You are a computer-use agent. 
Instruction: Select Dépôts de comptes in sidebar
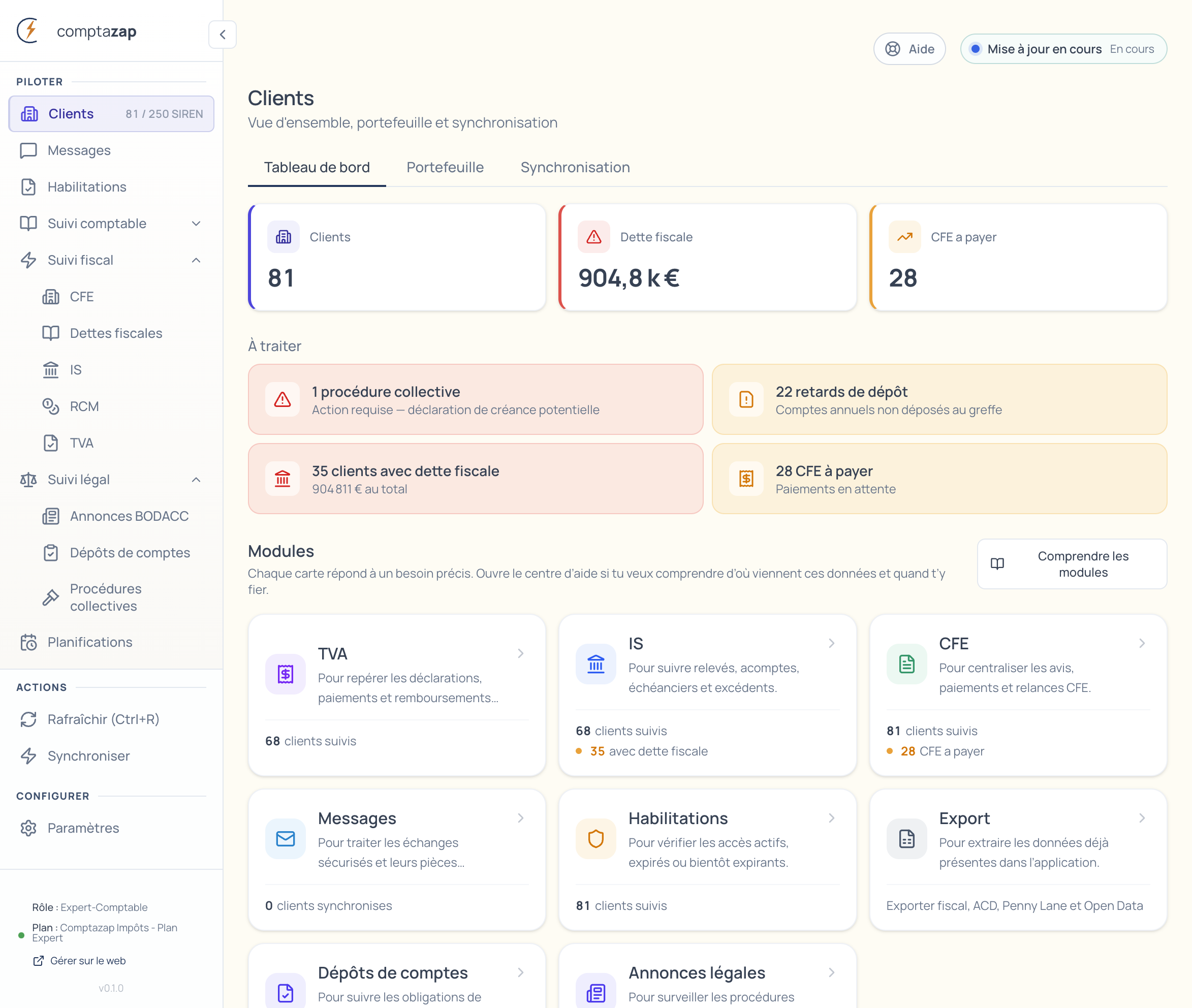pyautogui.click(x=130, y=553)
